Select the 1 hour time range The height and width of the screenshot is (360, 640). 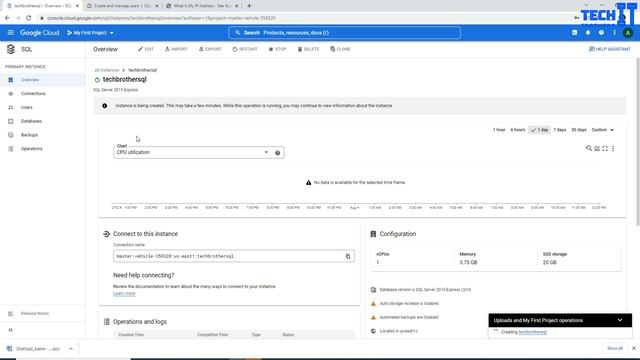[x=499, y=130]
